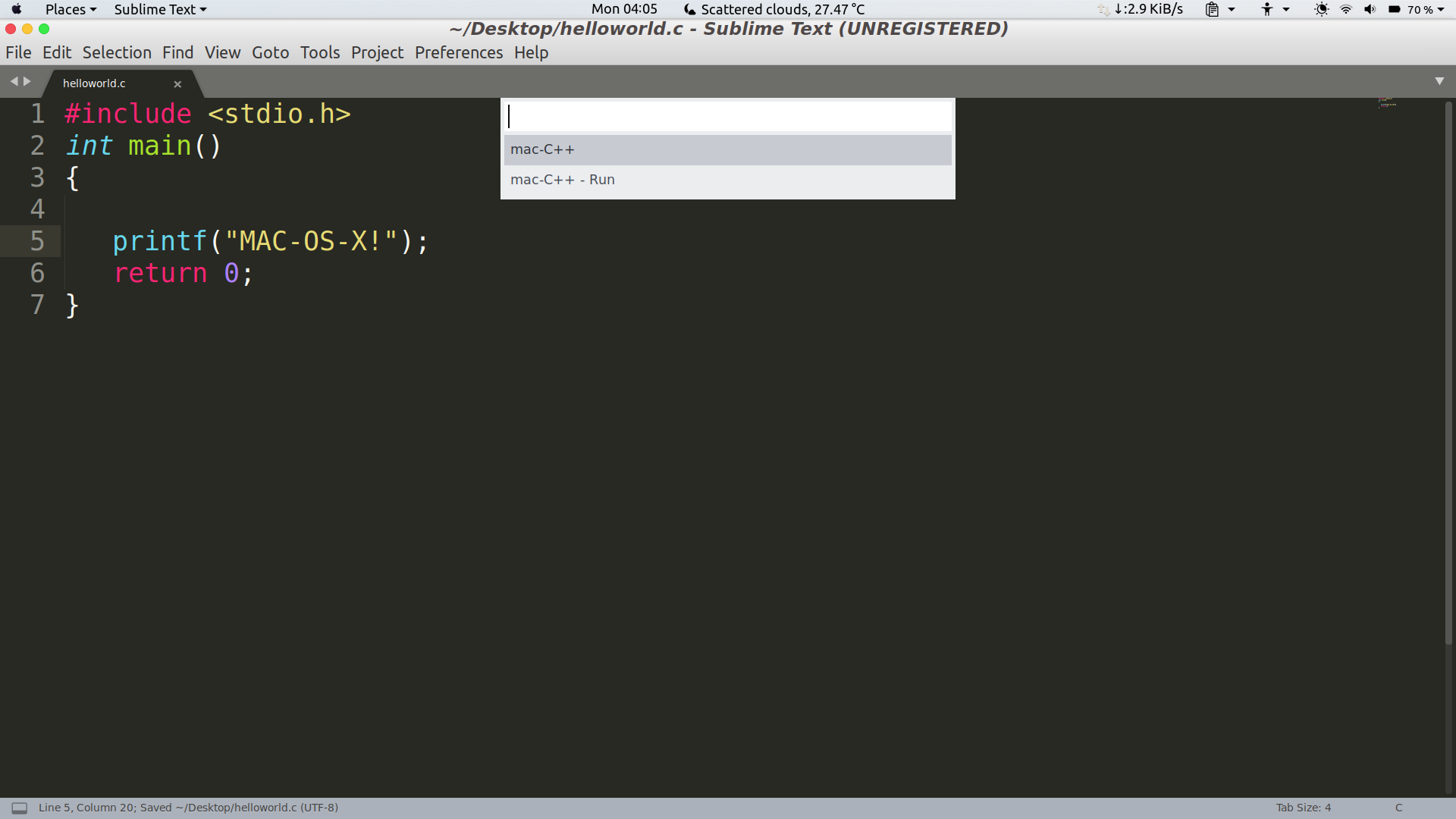Go to previous tab using left arrow
The image size is (1456, 819).
click(14, 81)
